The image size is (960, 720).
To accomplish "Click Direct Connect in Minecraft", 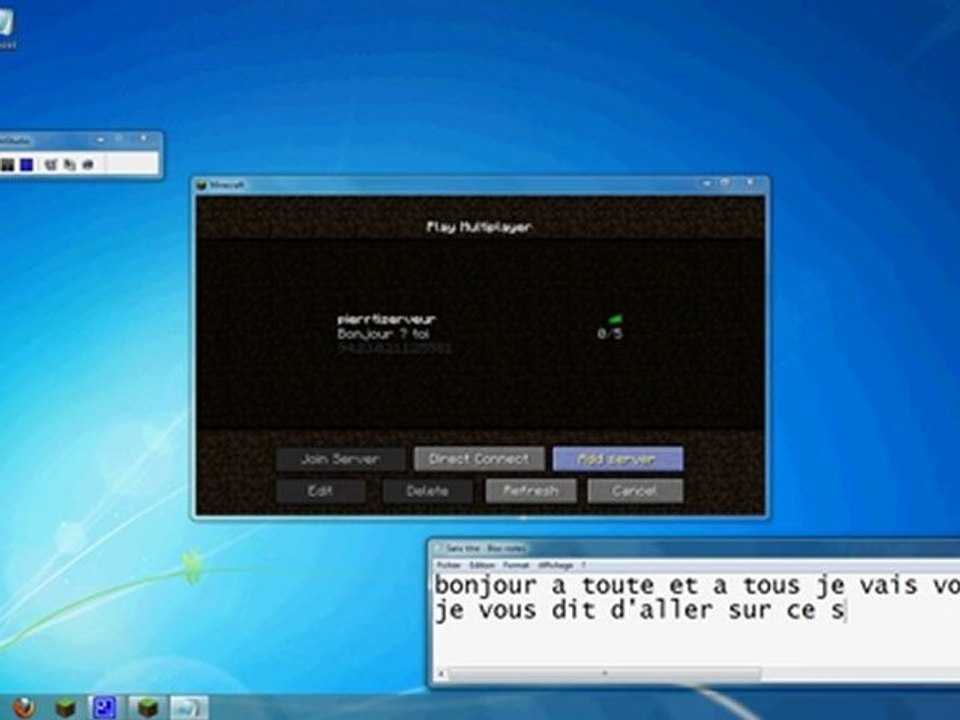I will [x=479, y=459].
